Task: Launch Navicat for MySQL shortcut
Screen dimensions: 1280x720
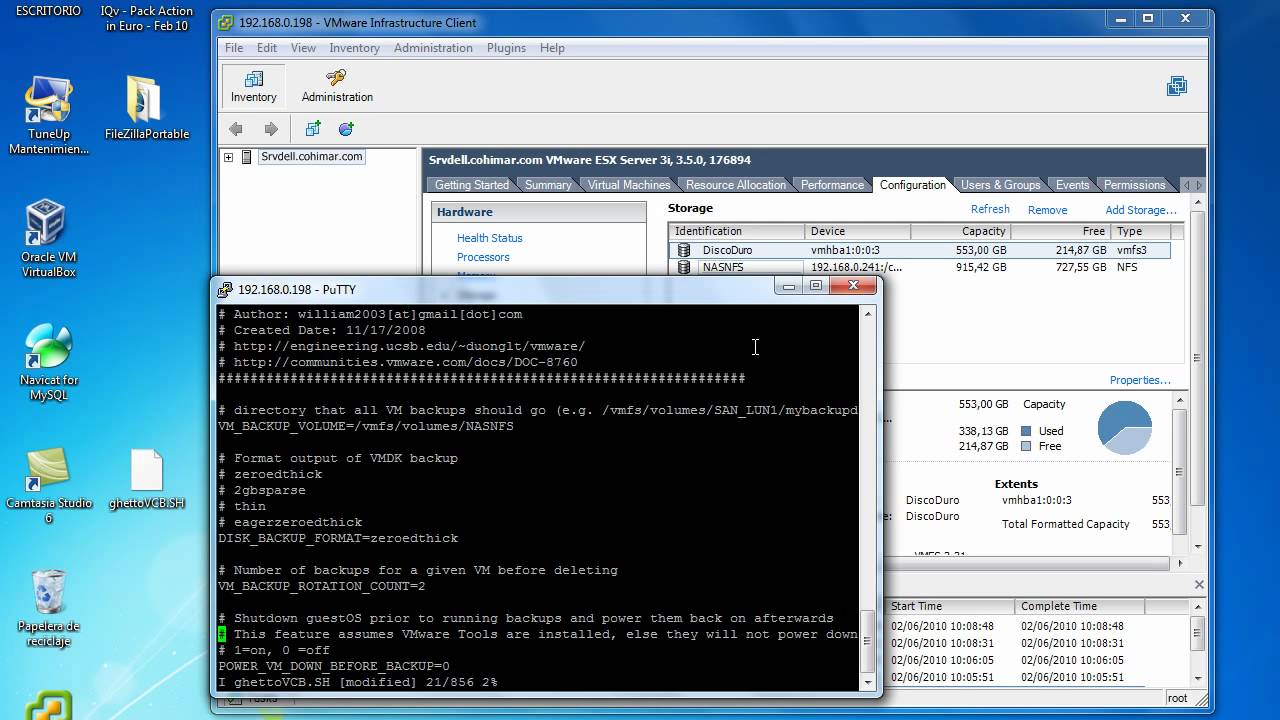Action: [x=48, y=361]
